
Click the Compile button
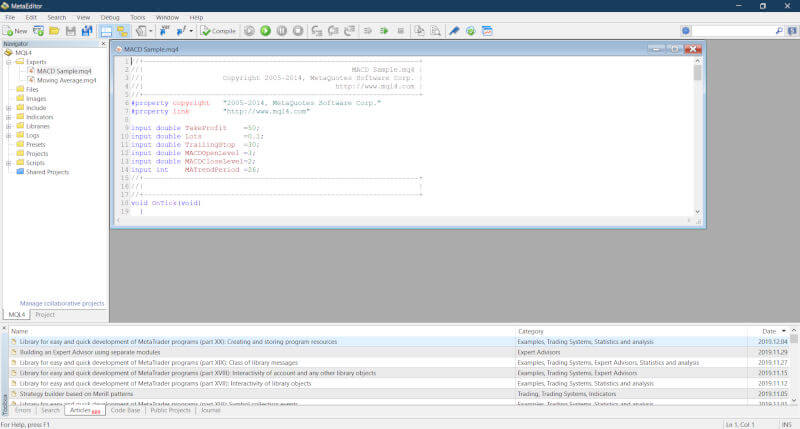(x=218, y=31)
